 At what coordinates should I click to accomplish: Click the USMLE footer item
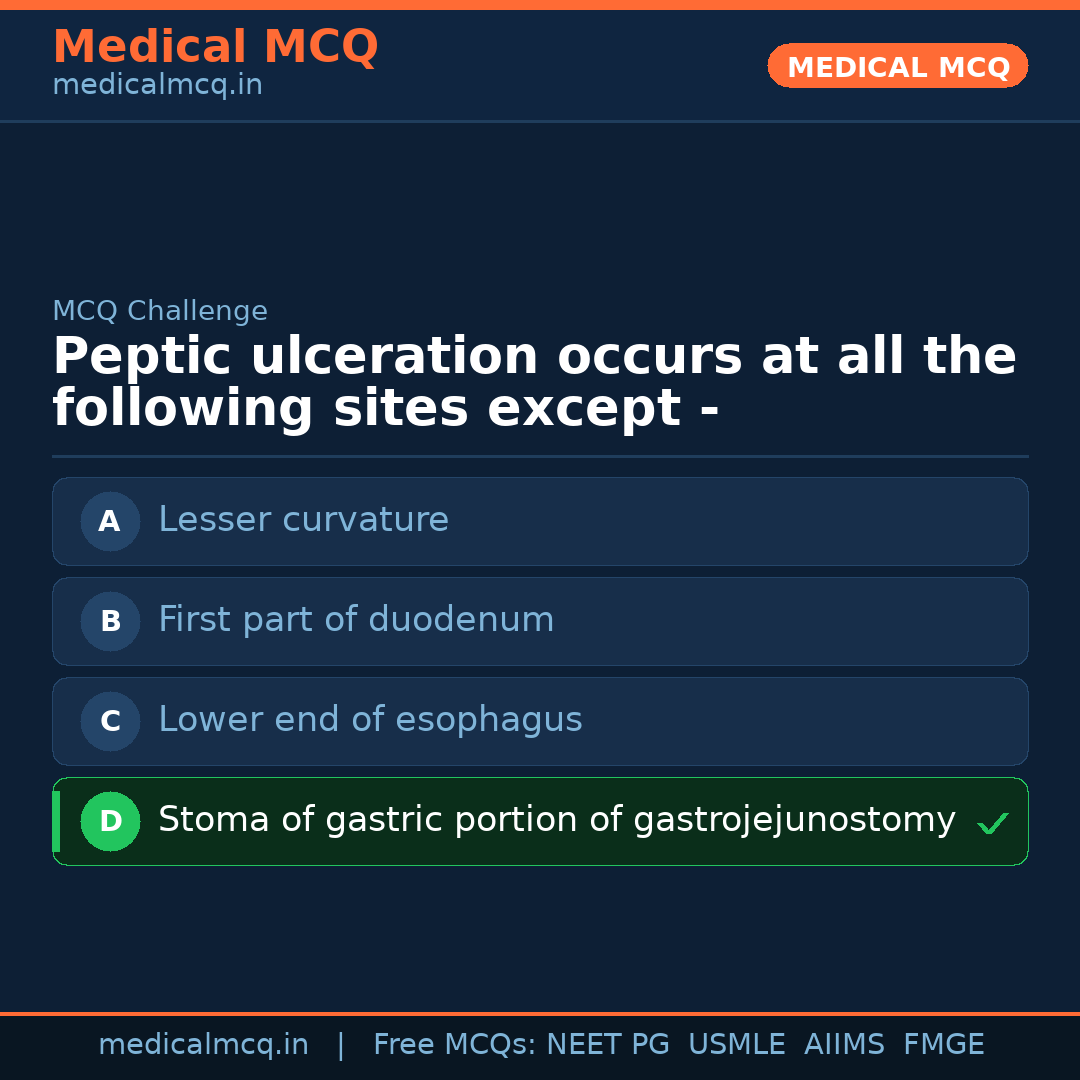click(736, 1045)
